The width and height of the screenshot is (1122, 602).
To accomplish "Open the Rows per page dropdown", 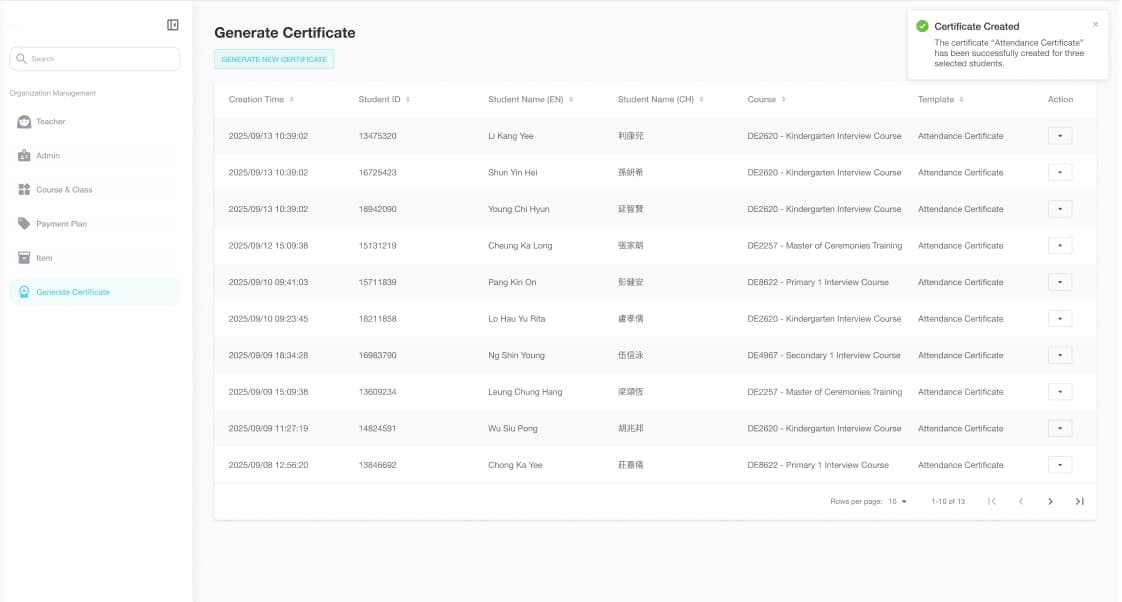I will click(897, 500).
